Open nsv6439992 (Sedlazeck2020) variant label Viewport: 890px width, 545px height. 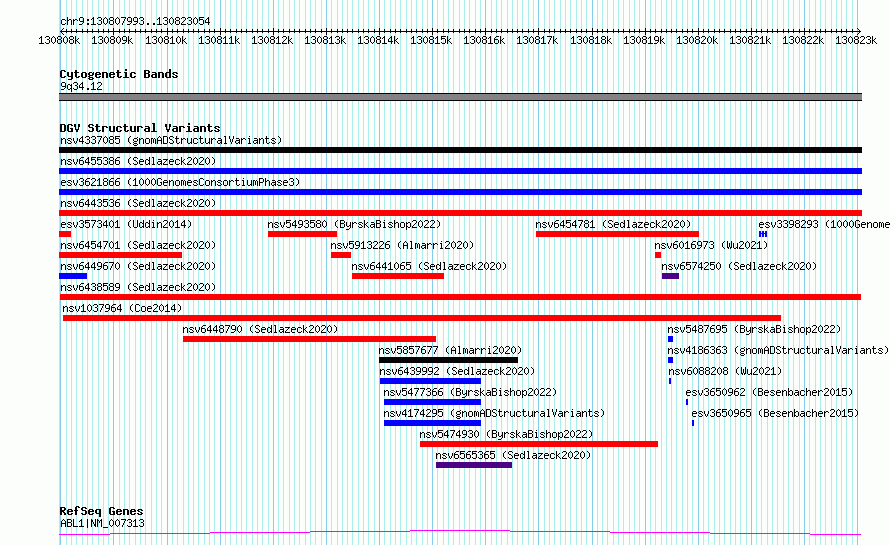click(457, 371)
